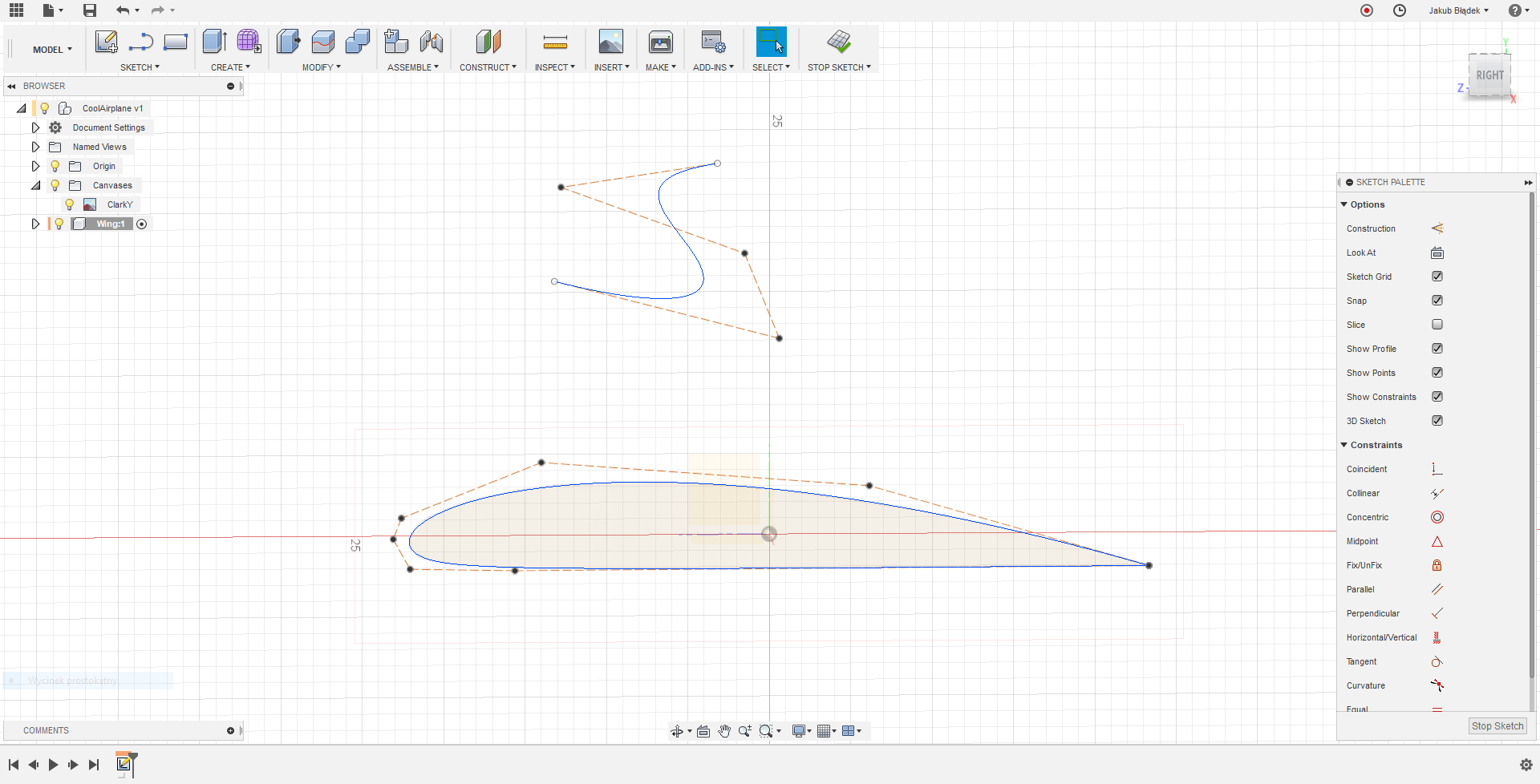Toggle the Show Constraints checkbox
This screenshot has width=1540, height=784.
point(1437,397)
